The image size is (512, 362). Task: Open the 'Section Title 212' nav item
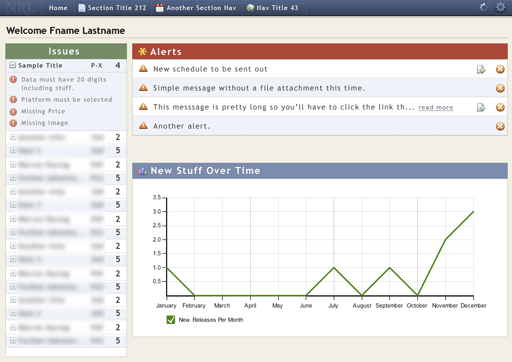pyautogui.click(x=112, y=8)
